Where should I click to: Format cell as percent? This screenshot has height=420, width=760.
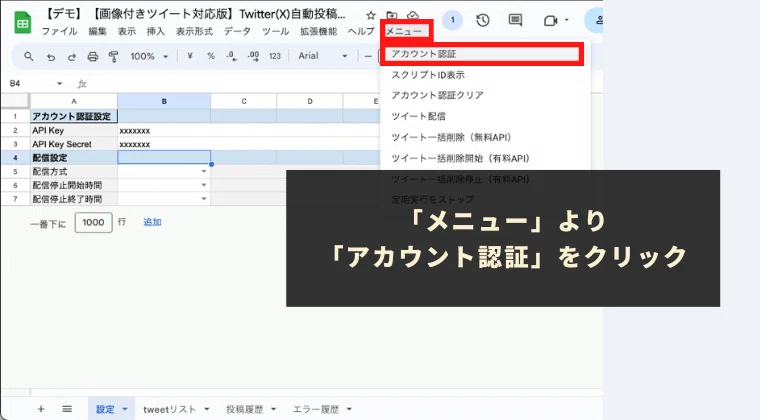(210, 56)
